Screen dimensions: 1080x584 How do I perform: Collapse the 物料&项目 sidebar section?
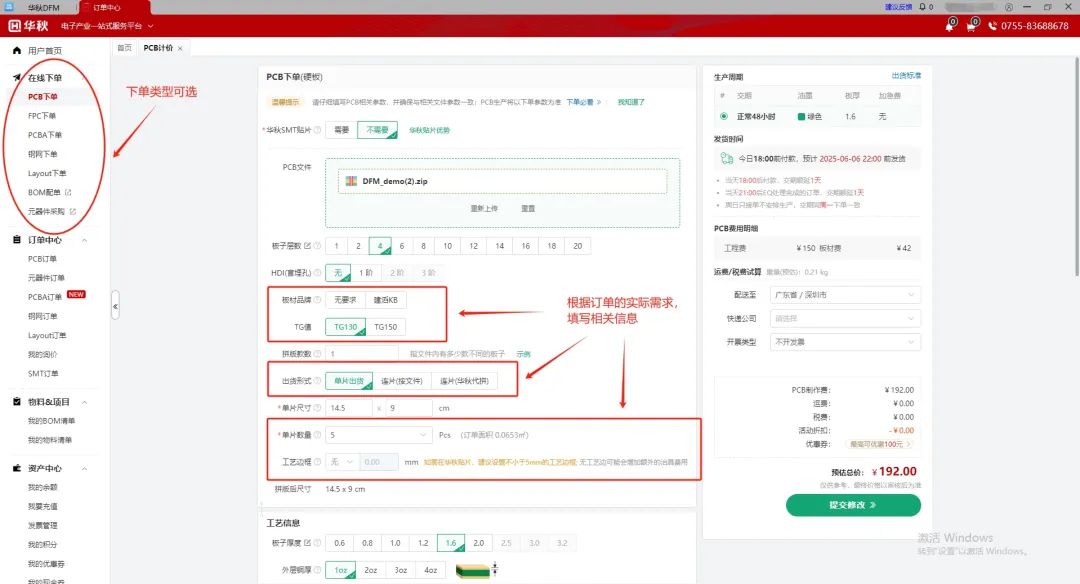pyautogui.click(x=85, y=402)
